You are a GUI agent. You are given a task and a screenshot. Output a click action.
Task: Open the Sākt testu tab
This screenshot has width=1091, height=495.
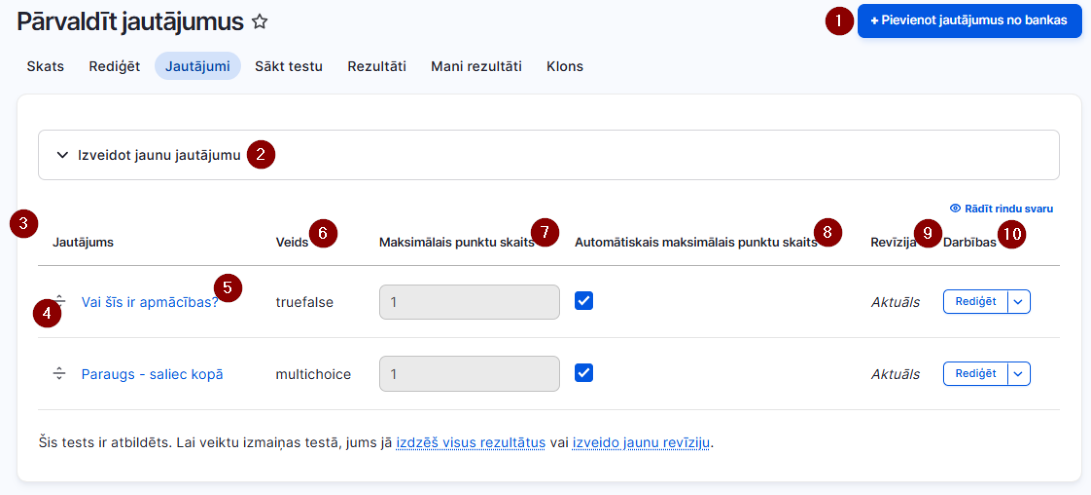[x=288, y=67]
